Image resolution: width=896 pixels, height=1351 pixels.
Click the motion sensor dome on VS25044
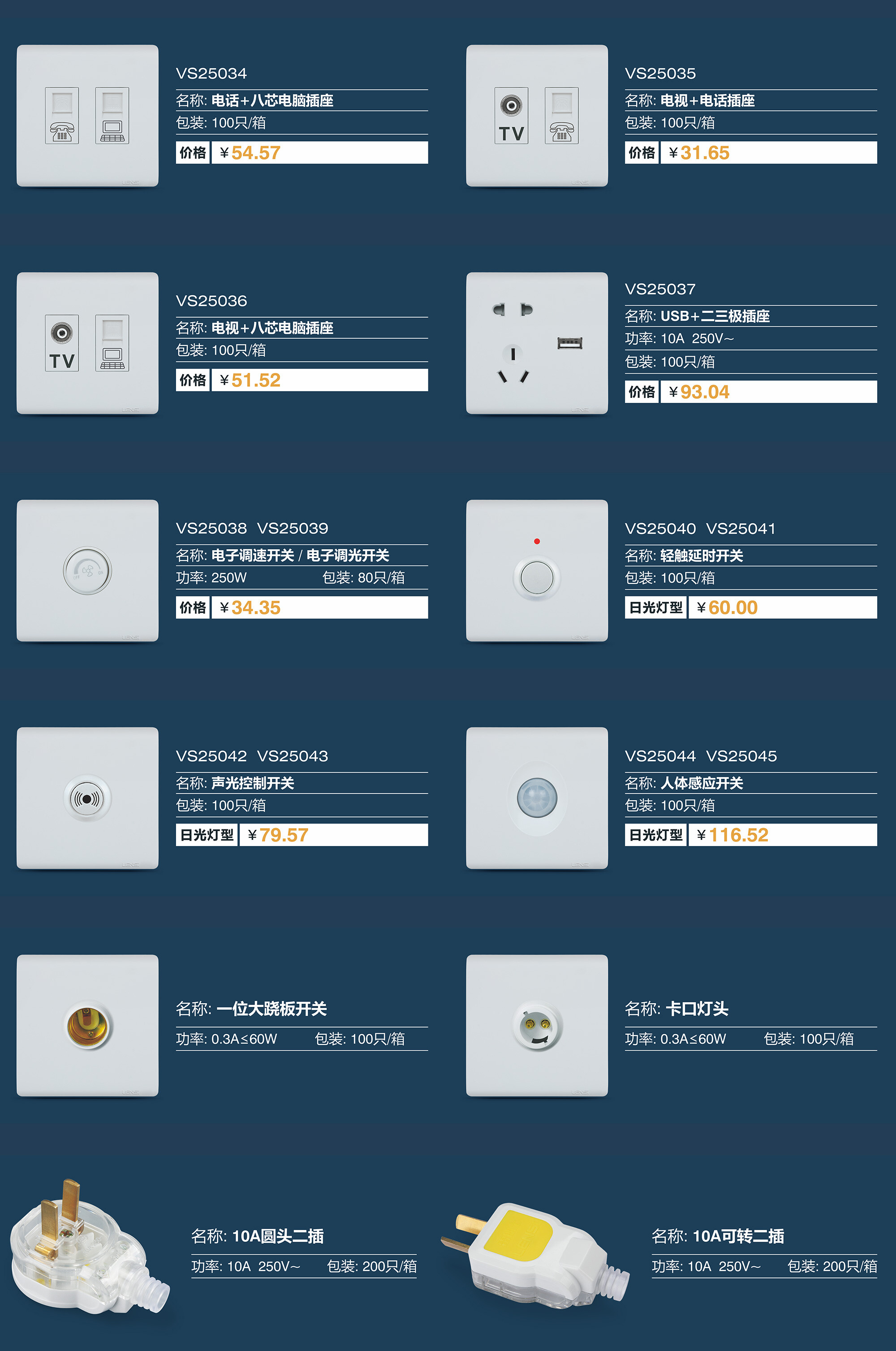pos(537,798)
